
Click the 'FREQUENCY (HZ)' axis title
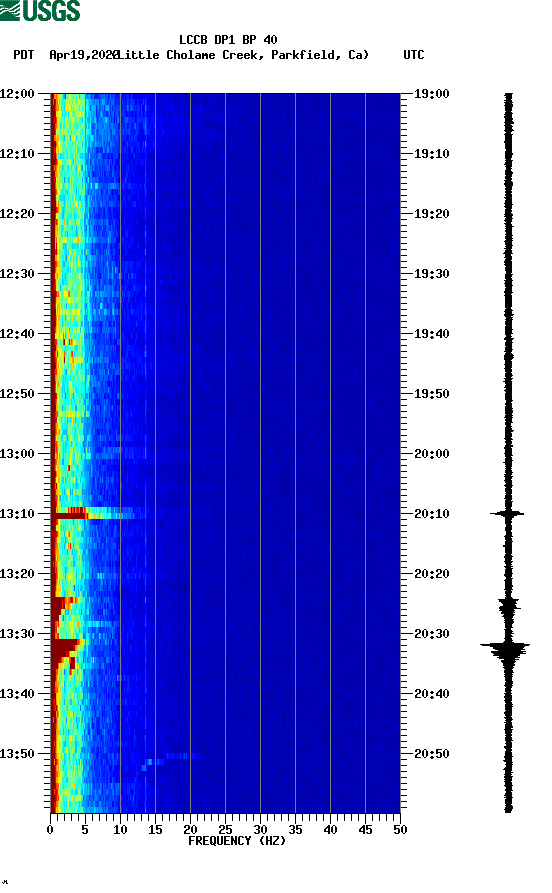coord(236,841)
